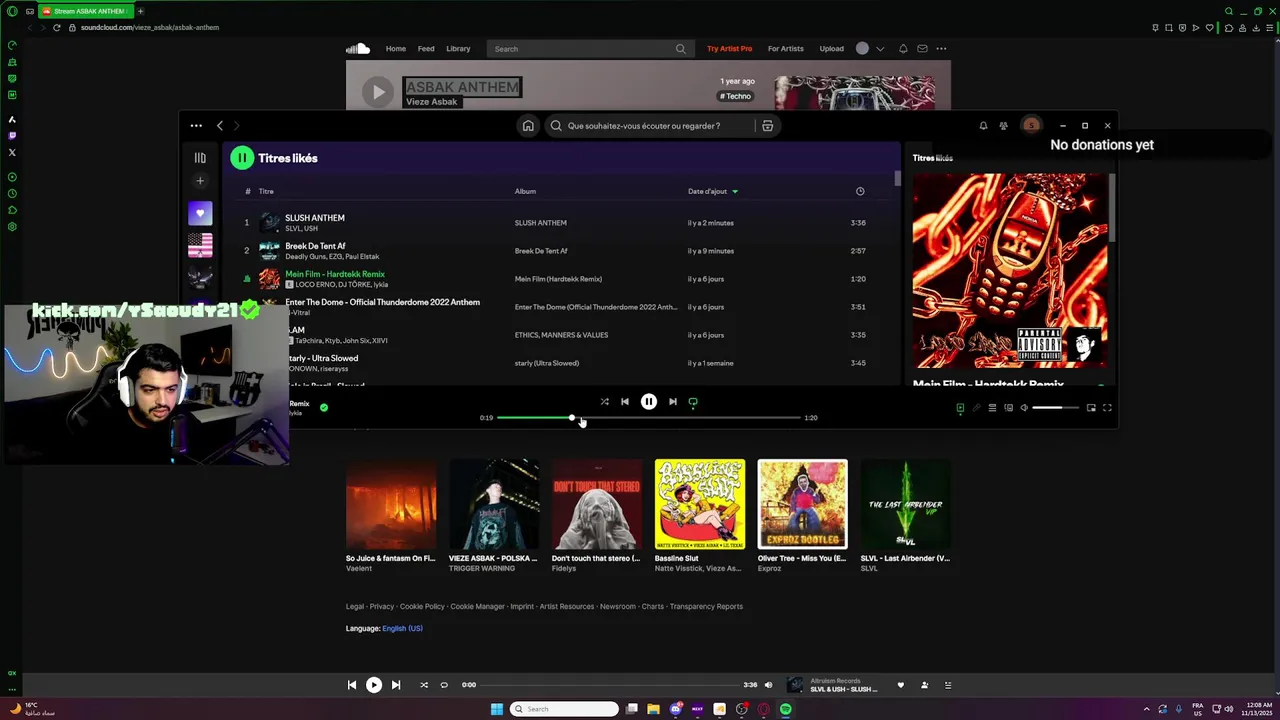The width and height of the screenshot is (1280, 720).
Task: Click Spotify track list scrollbar
Action: point(897,179)
